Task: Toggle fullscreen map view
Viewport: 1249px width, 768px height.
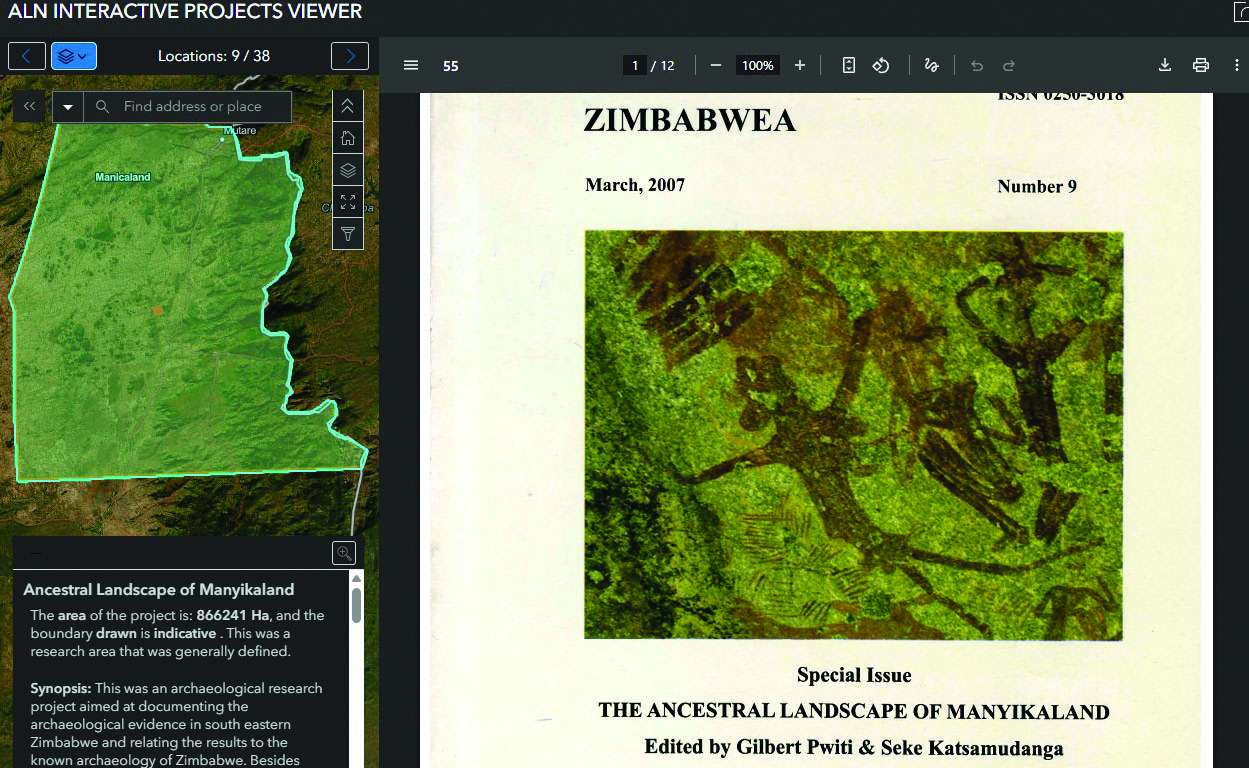Action: tap(347, 202)
